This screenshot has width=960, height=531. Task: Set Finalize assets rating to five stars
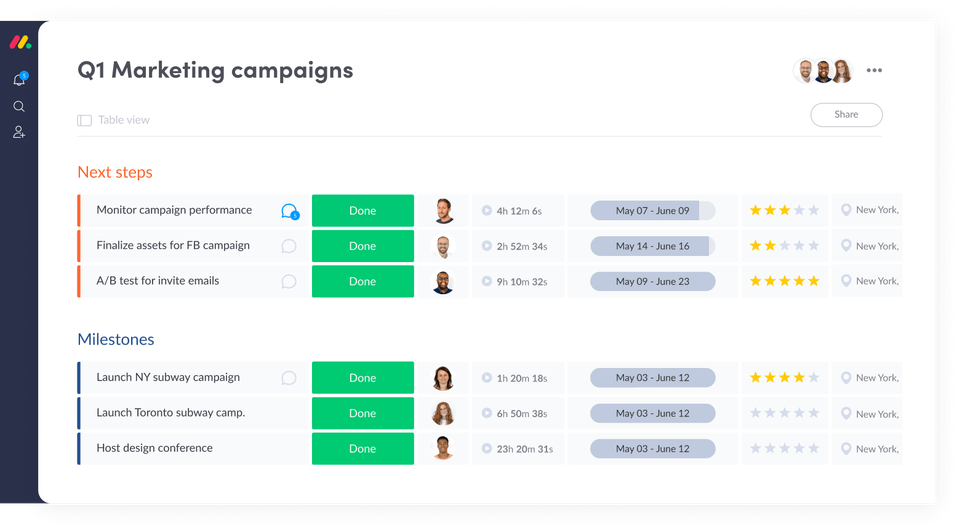(814, 246)
